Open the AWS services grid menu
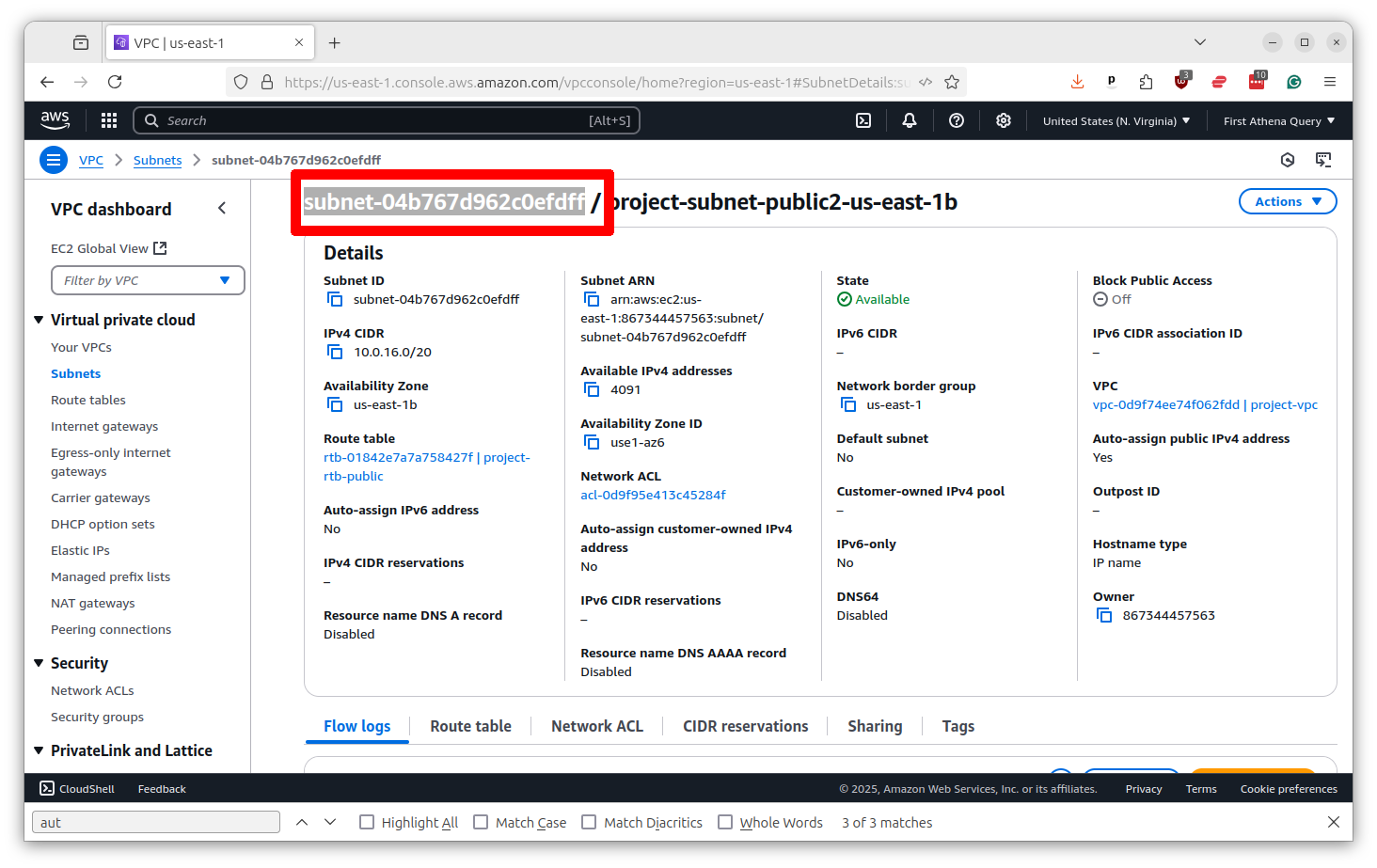 coord(109,120)
